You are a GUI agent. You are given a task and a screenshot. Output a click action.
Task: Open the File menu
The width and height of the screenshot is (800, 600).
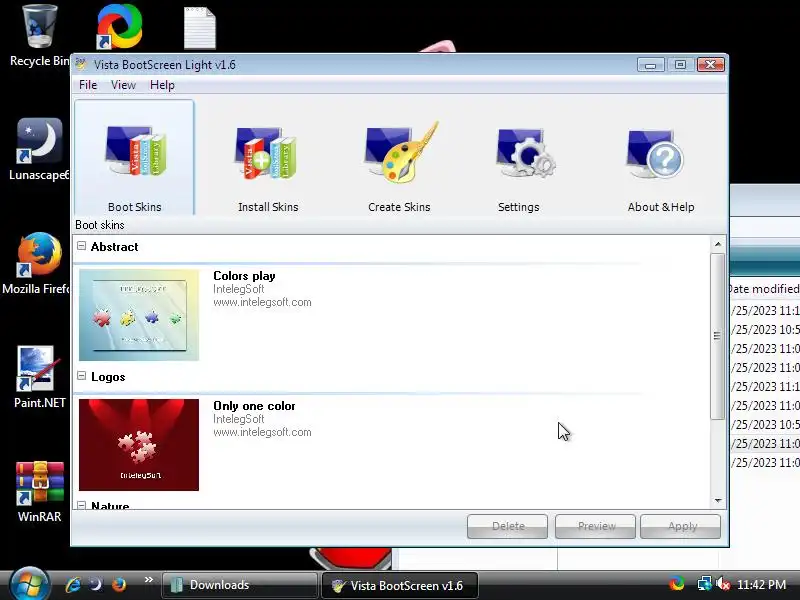click(88, 85)
